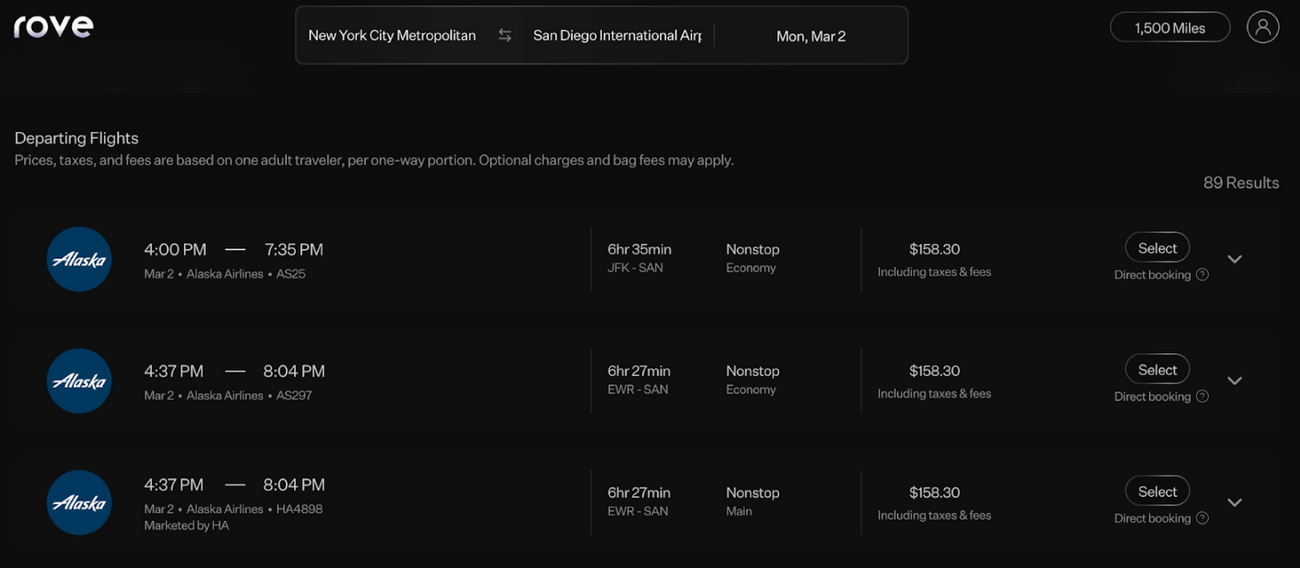This screenshot has width=1300, height=568.
Task: Select flight AS297 from EWR
Action: pos(1157,370)
